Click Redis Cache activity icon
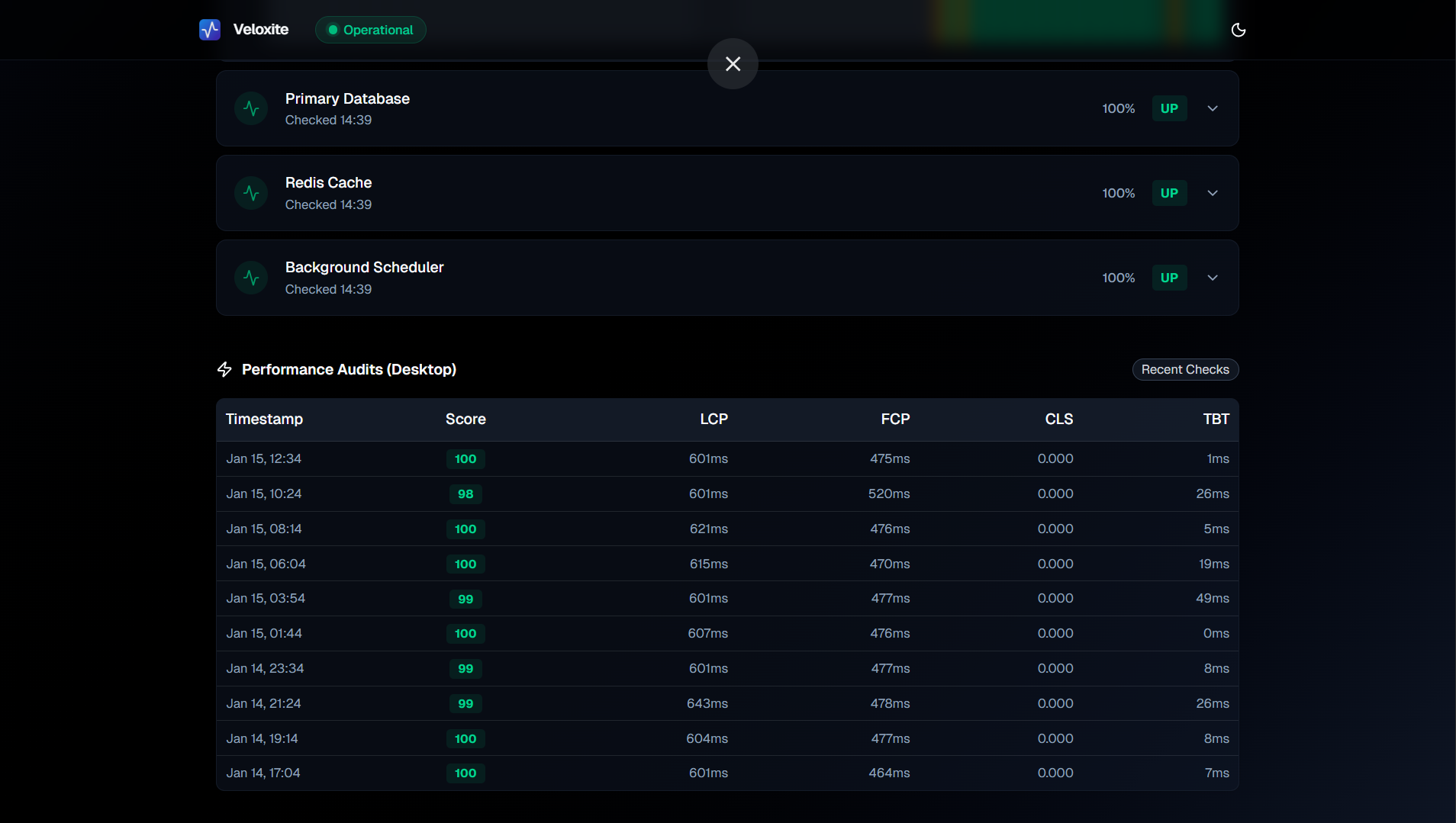Image resolution: width=1456 pixels, height=823 pixels. tap(251, 194)
